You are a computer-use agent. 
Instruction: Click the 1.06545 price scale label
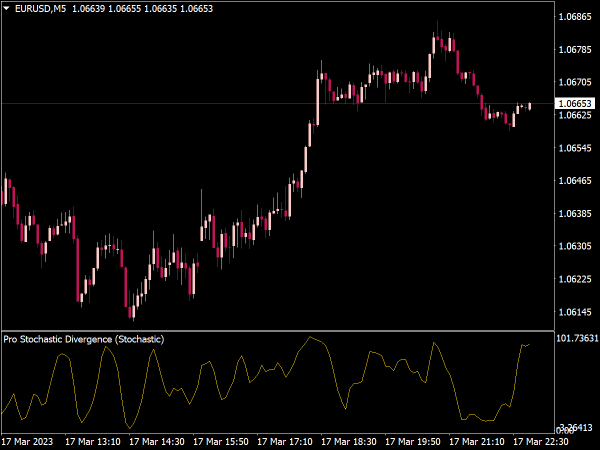tap(575, 148)
